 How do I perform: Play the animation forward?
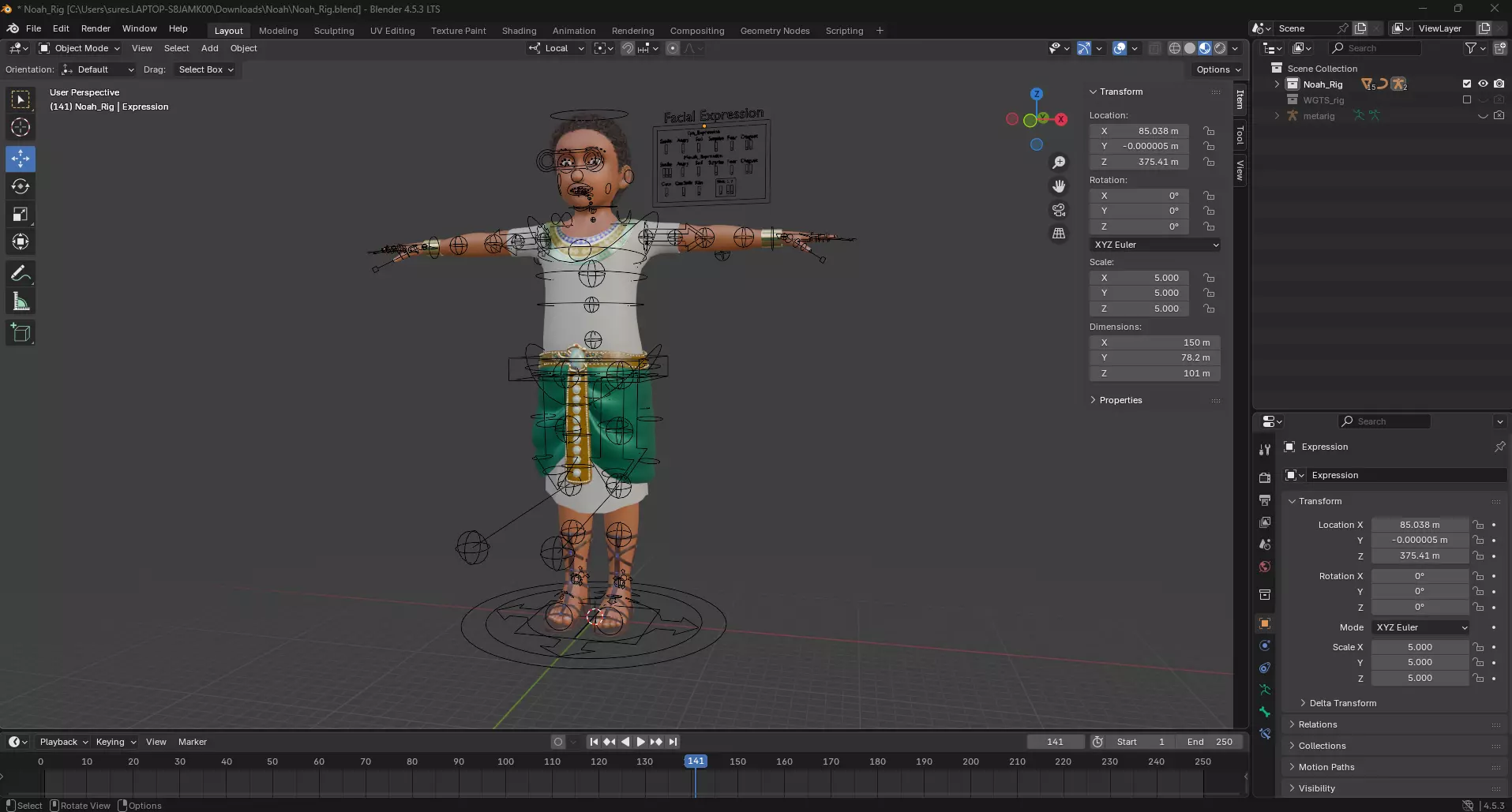(x=640, y=742)
